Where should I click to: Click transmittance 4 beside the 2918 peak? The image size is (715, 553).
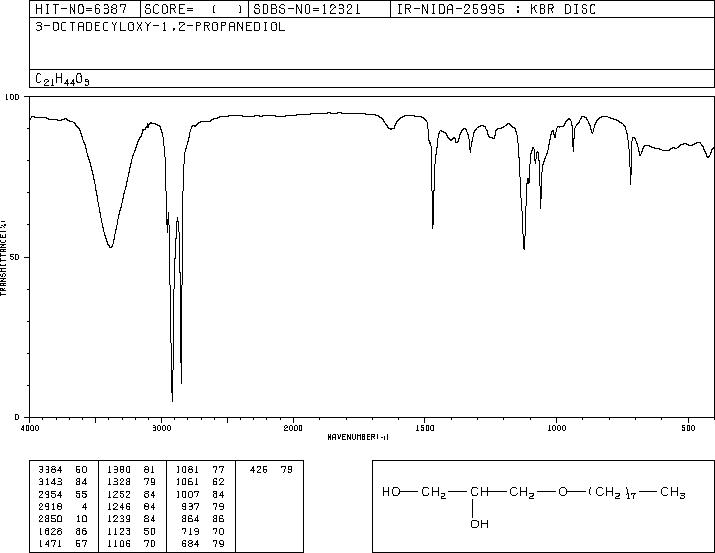[84, 506]
